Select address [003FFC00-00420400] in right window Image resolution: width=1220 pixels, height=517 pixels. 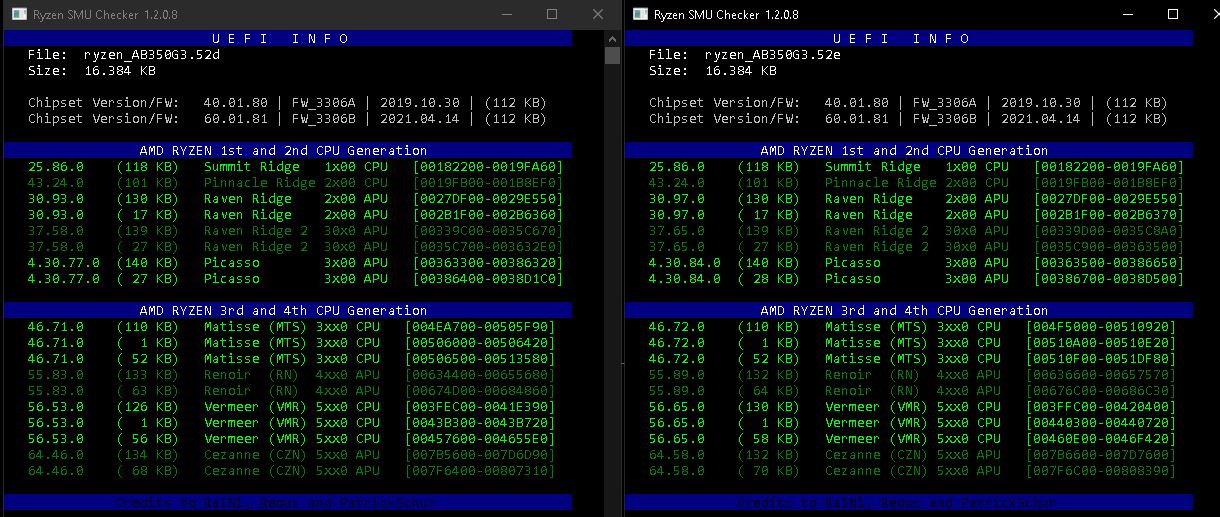click(1101, 407)
